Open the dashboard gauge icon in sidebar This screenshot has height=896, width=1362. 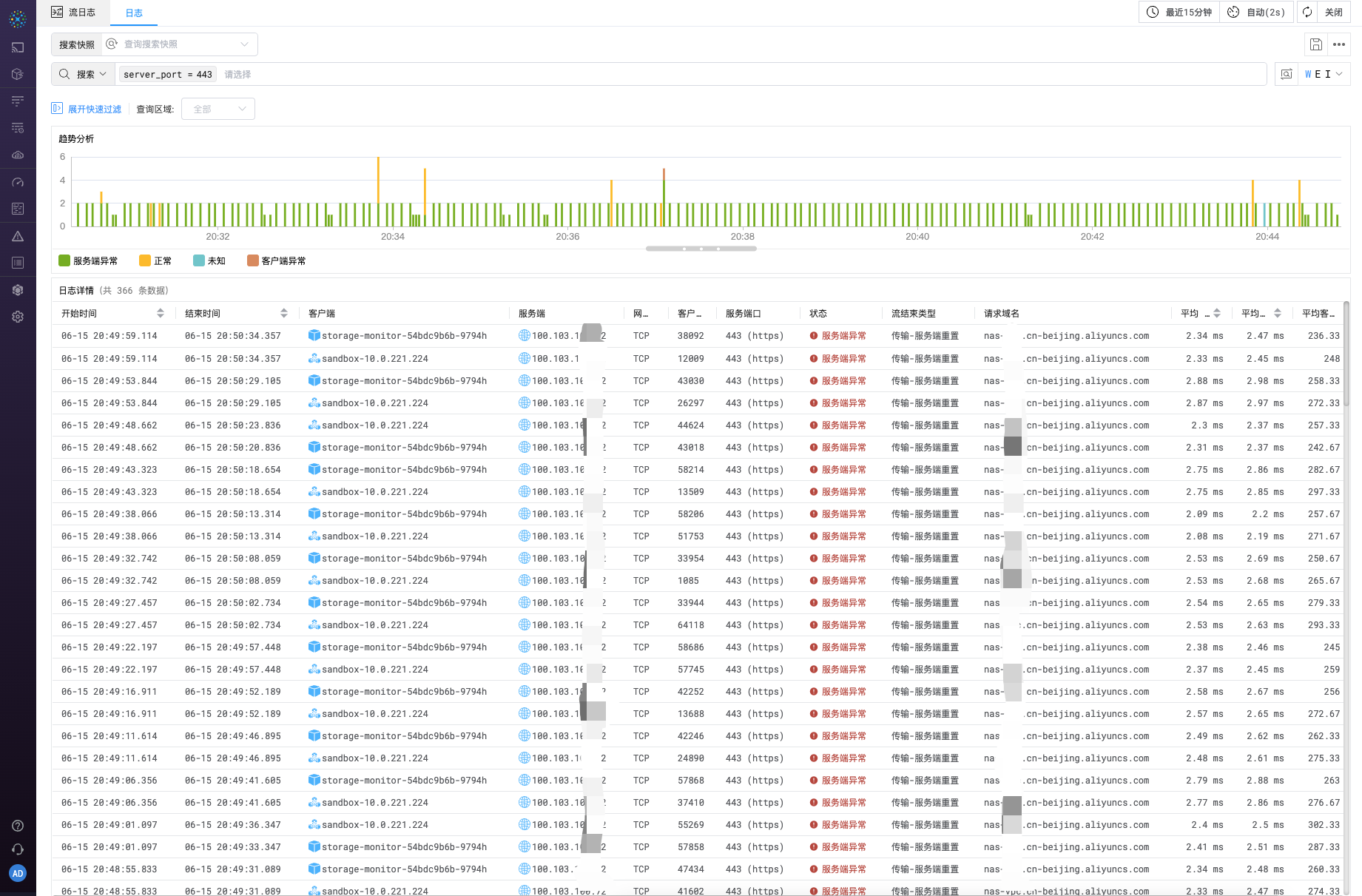(18, 182)
